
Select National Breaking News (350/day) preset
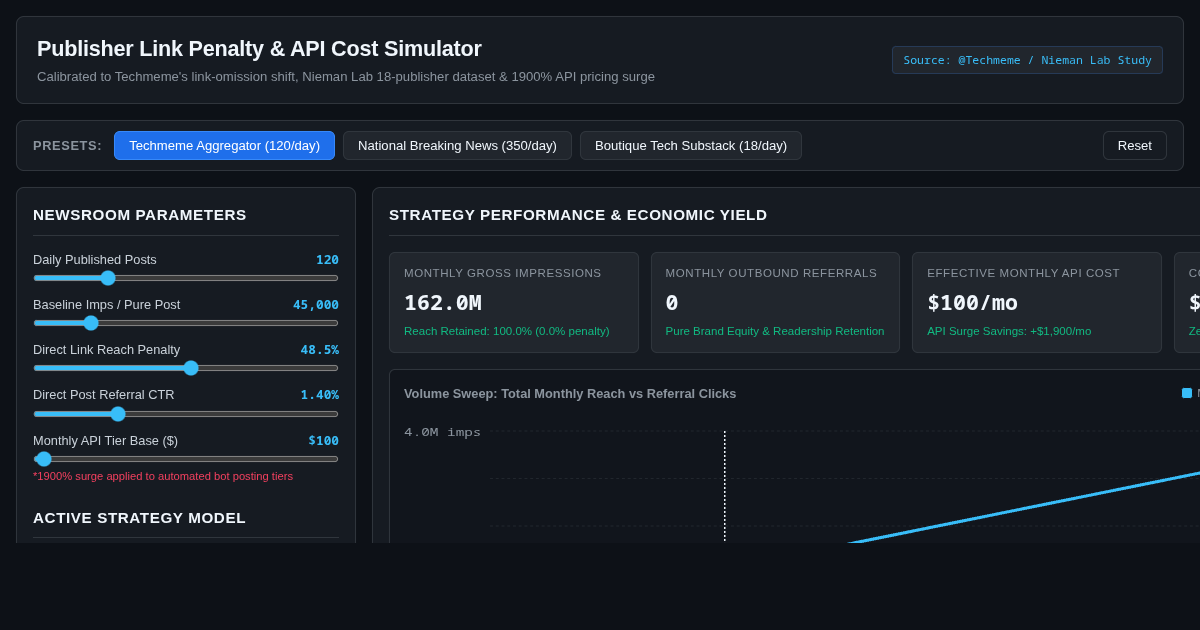point(457,145)
